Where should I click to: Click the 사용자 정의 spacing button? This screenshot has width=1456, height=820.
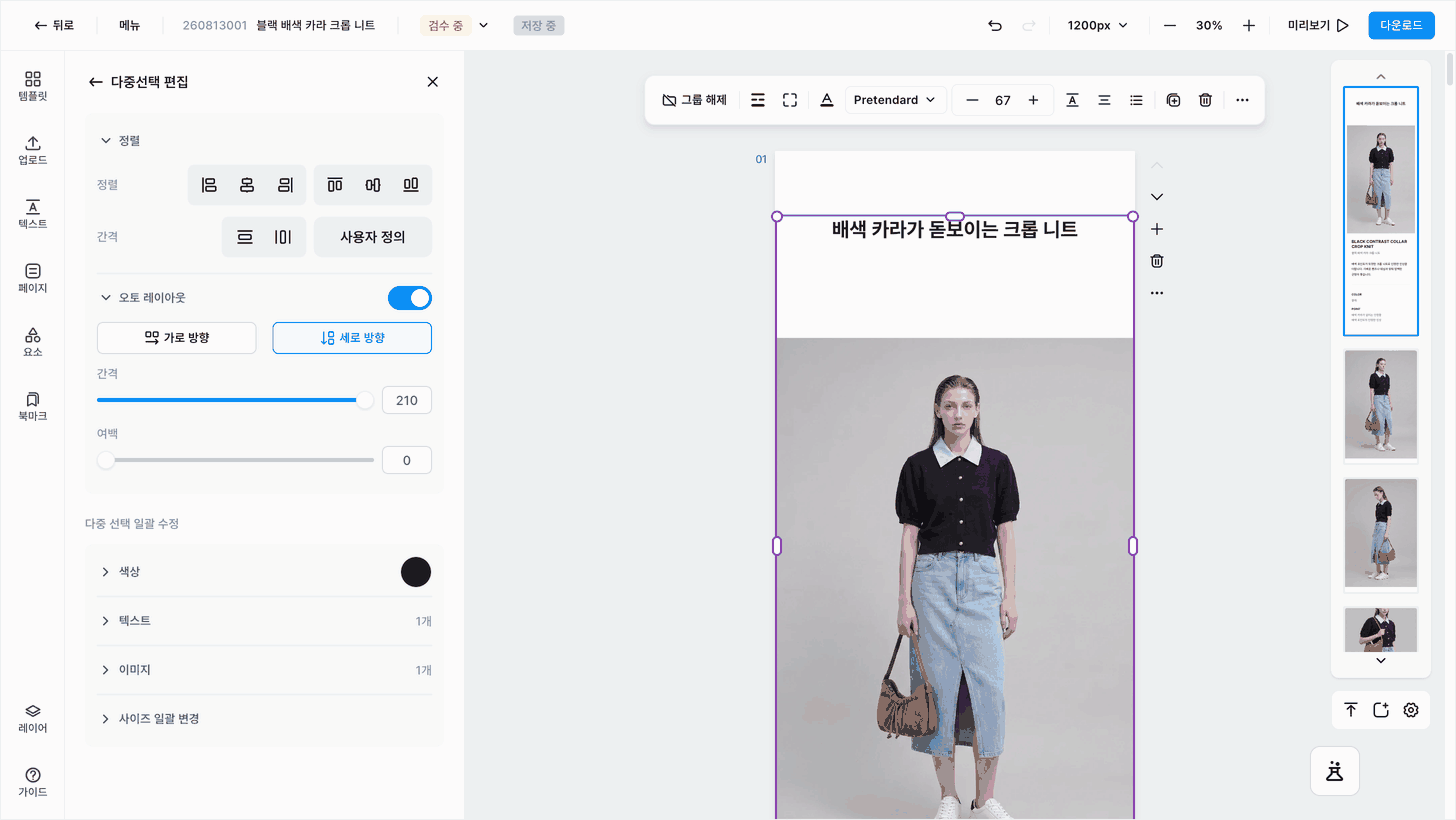[373, 237]
